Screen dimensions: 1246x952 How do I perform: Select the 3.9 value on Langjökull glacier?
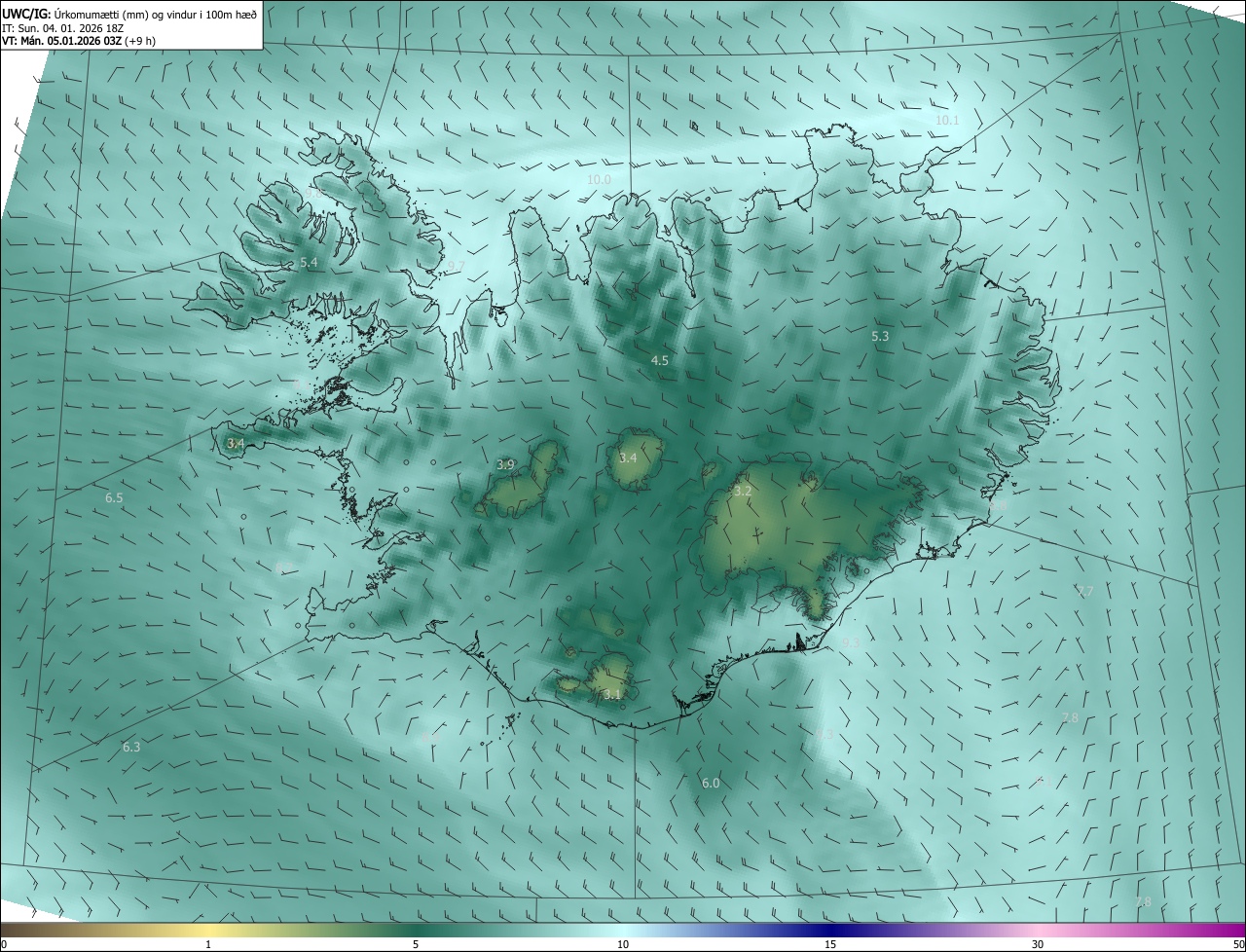pyautogui.click(x=505, y=464)
